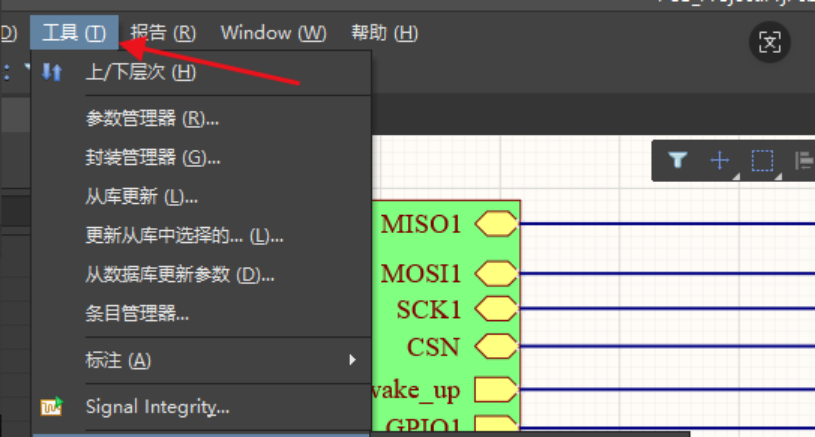
Task: Choose 参数管理器 (R)... from the menu
Action: point(152,119)
